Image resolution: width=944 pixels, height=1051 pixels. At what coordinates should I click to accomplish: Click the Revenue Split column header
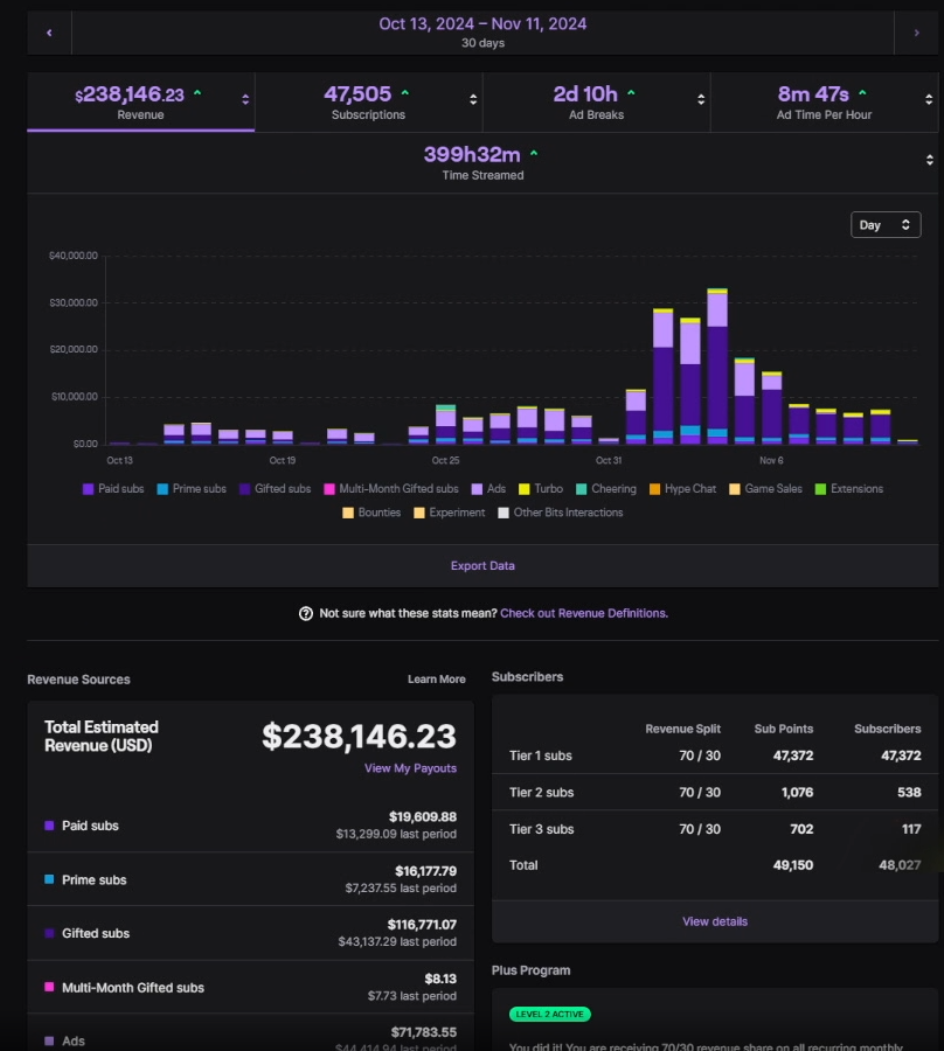[x=683, y=729]
